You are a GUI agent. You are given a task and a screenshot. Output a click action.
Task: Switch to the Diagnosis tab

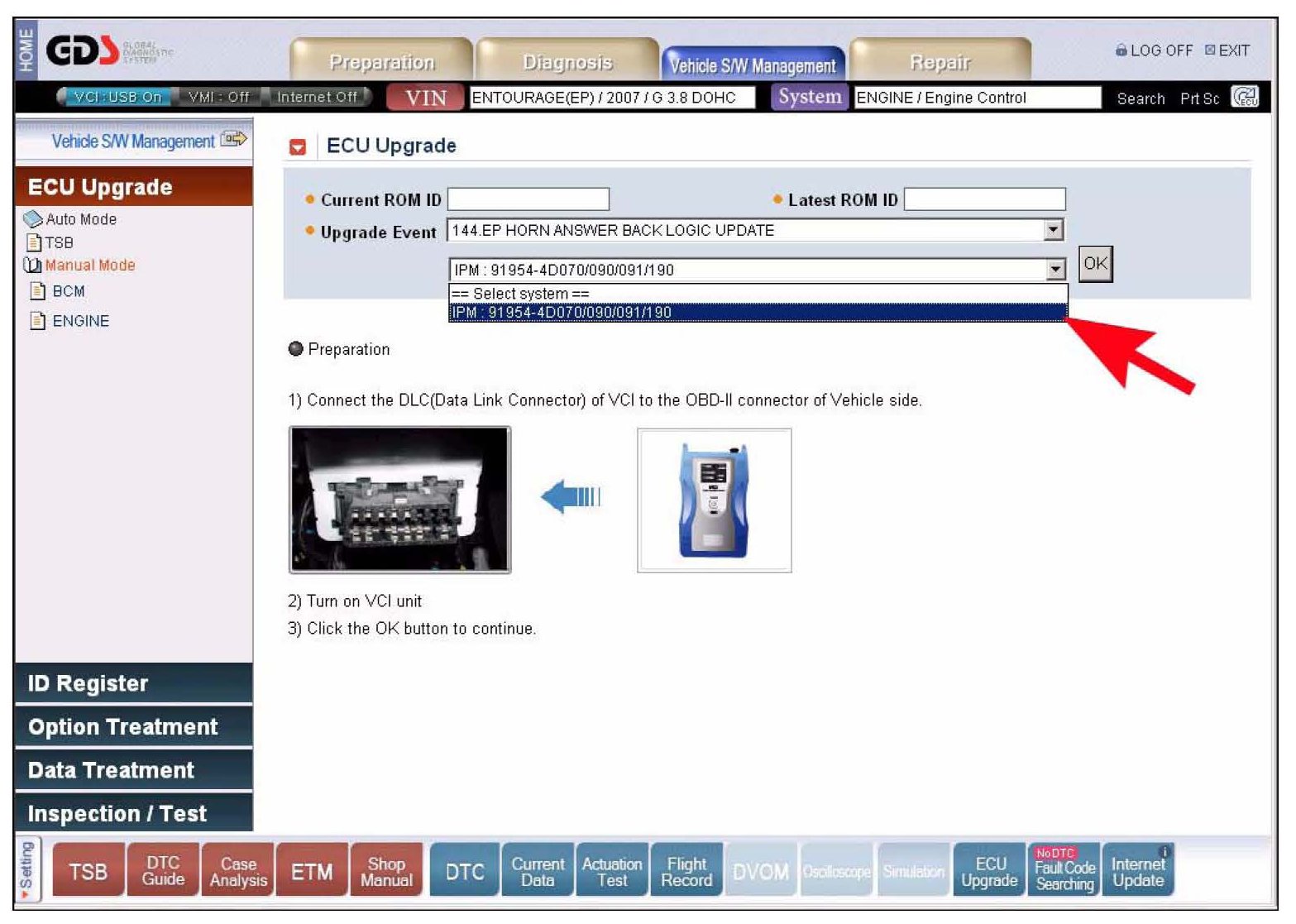point(567,62)
